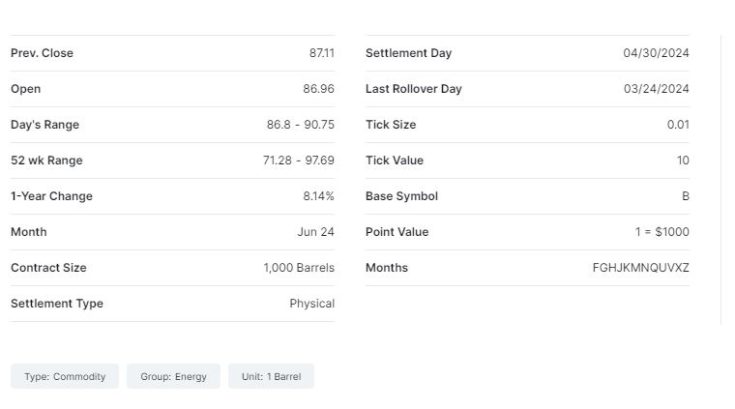Click the Contract Size label
This screenshot has height=409, width=735.
click(x=49, y=268)
